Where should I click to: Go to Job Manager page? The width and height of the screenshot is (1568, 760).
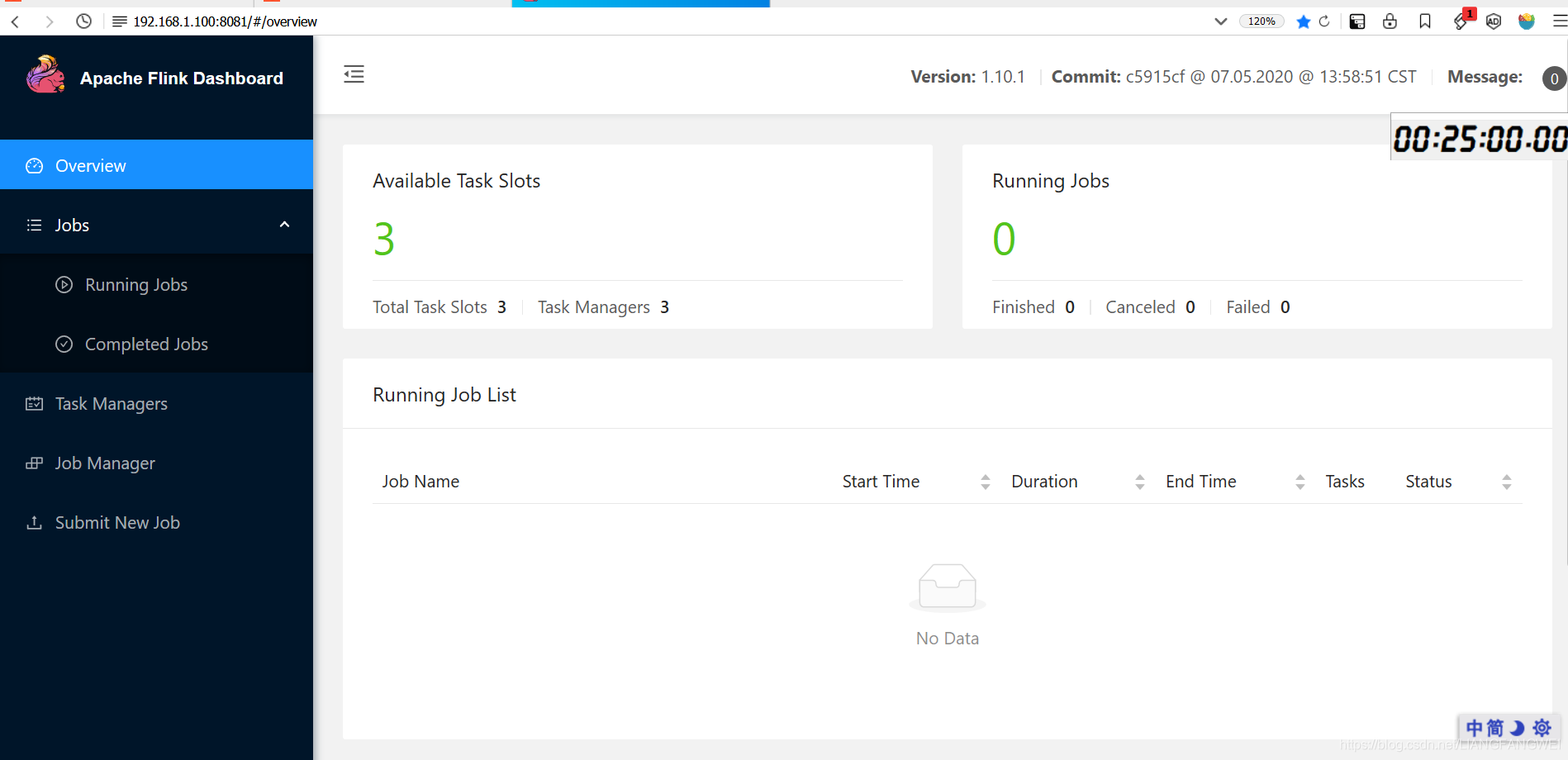156,463
